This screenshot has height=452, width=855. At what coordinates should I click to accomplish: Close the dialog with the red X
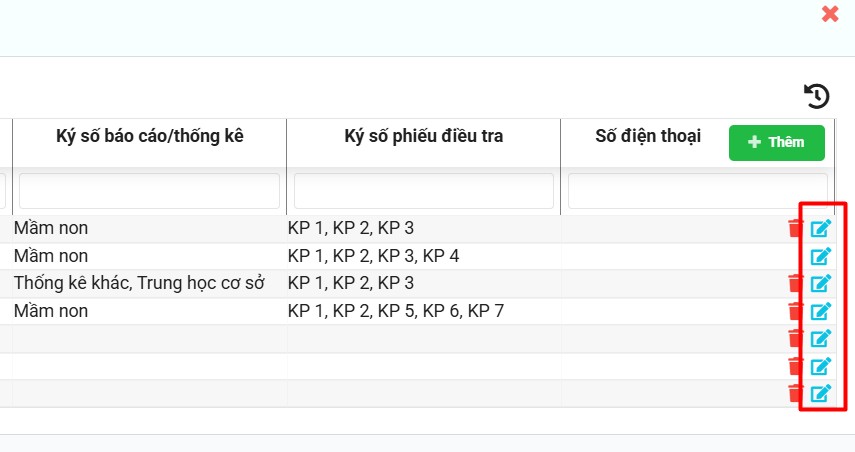(829, 14)
